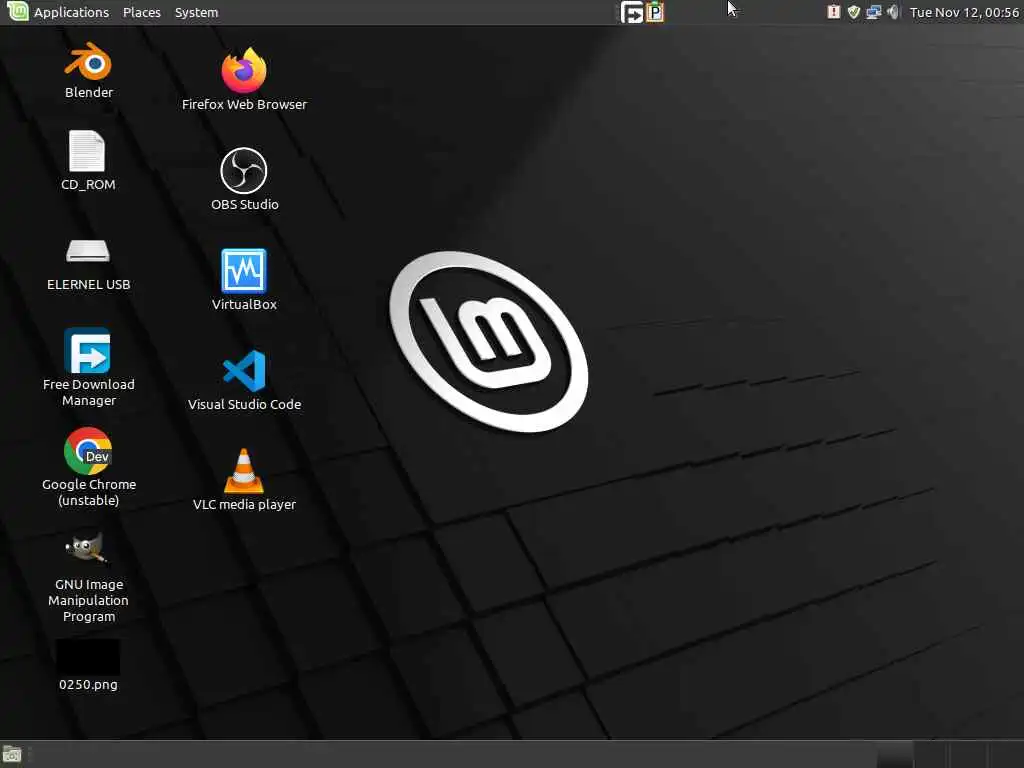Click Free Download Manager panel tray icon
This screenshot has width=1024, height=768.
(632, 12)
